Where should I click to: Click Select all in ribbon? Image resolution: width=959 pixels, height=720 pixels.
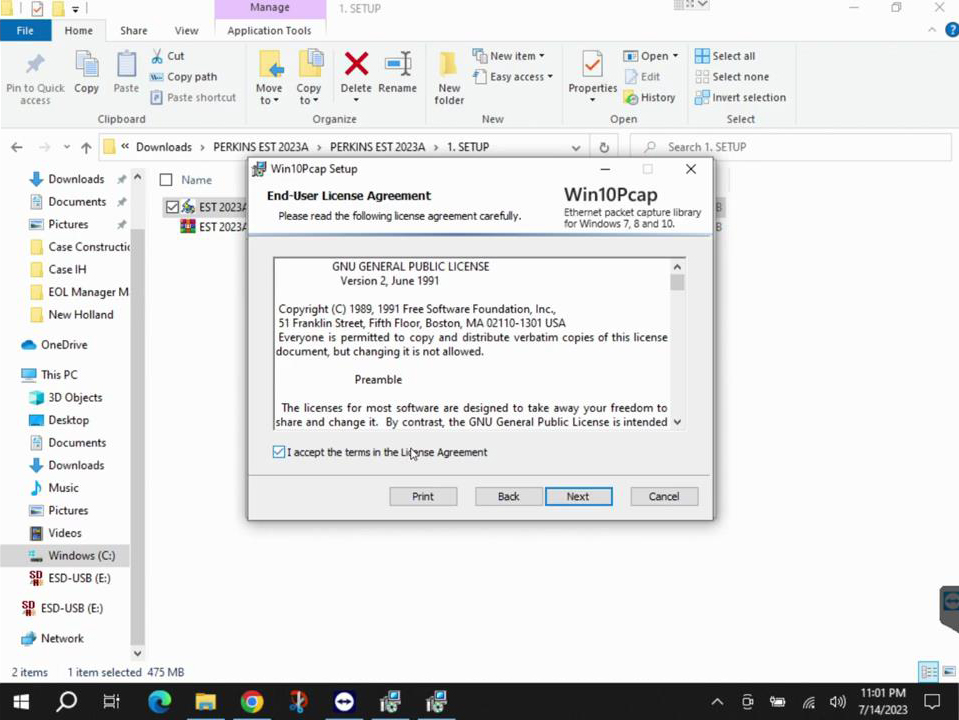725,56
